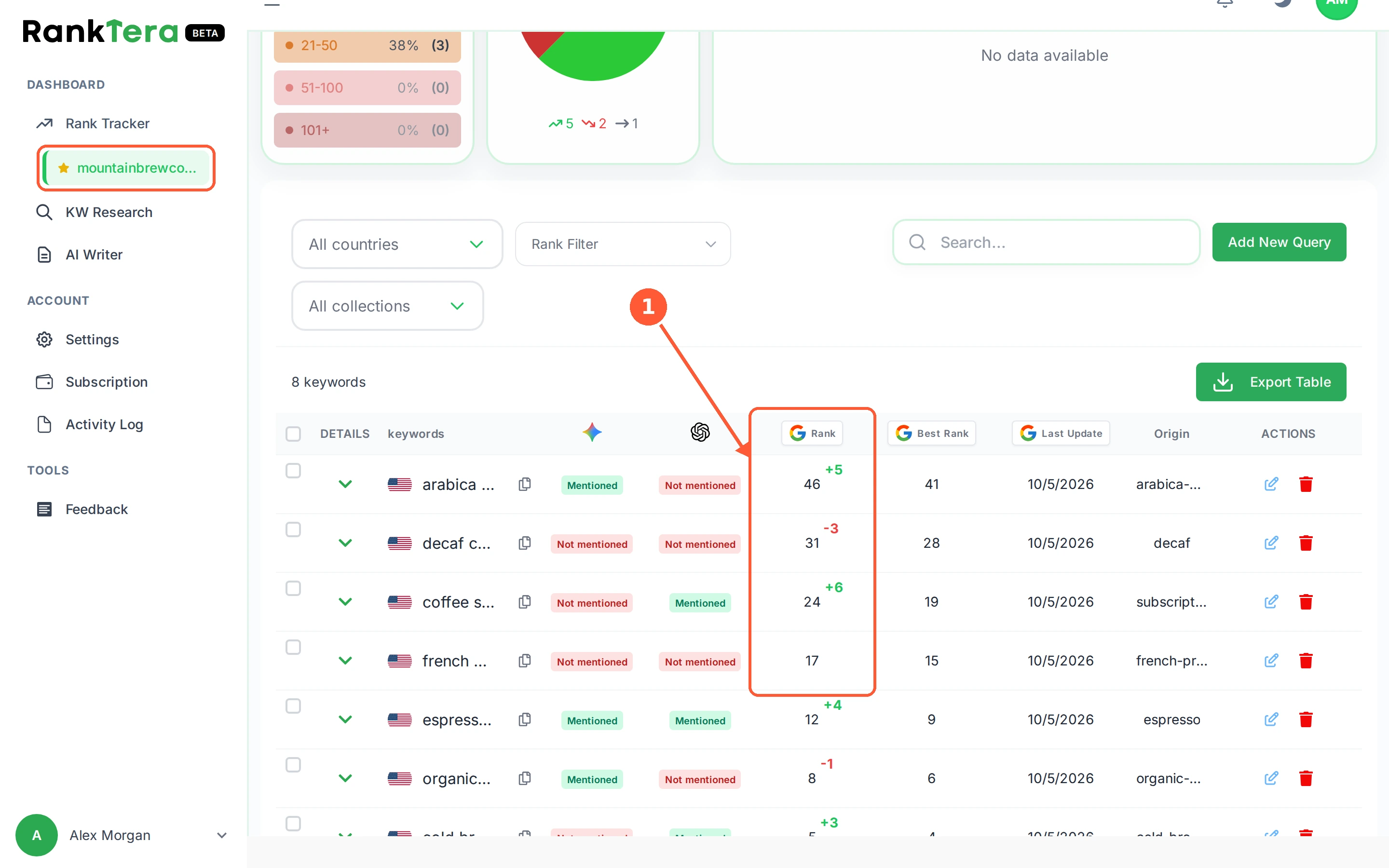Expand the Alex Morgan account menu
Screen dimensions: 1389x868
221,835
